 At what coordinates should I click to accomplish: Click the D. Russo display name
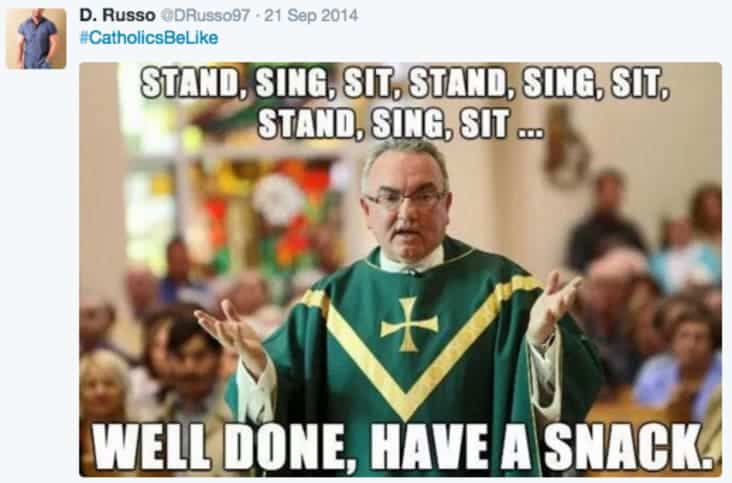tap(117, 15)
